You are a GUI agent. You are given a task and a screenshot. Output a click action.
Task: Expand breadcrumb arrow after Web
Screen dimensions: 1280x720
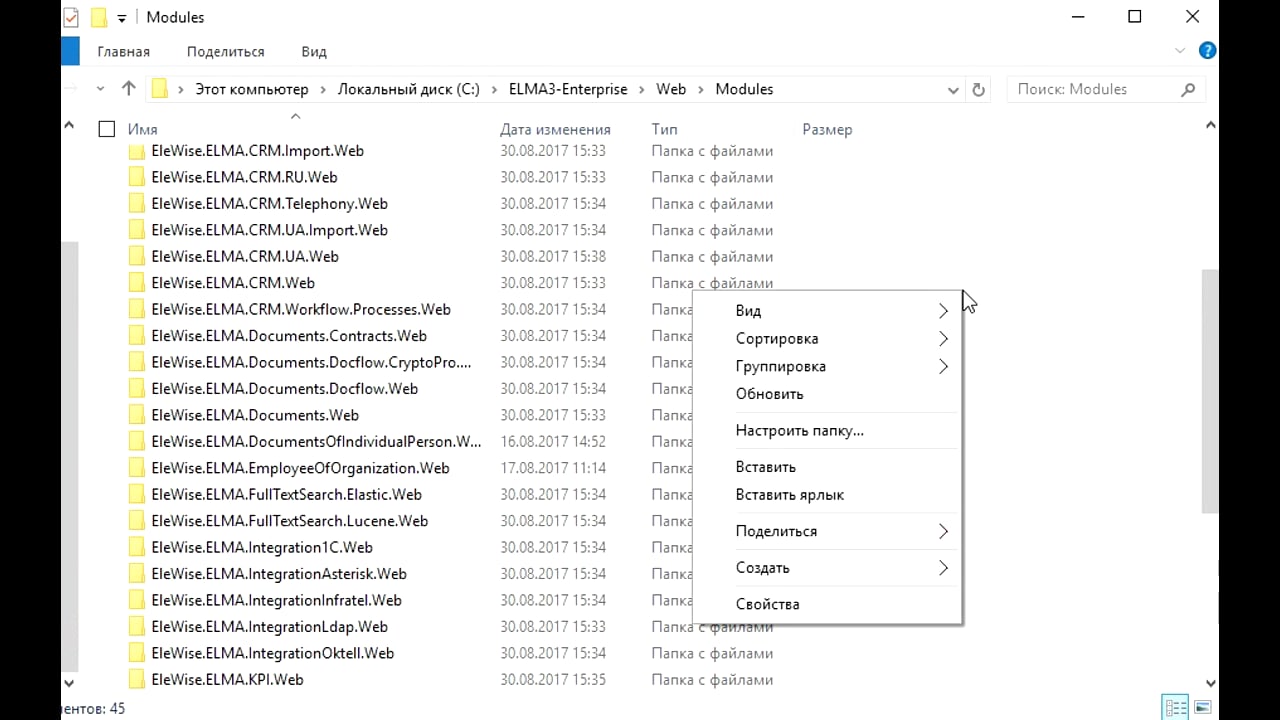click(x=701, y=89)
